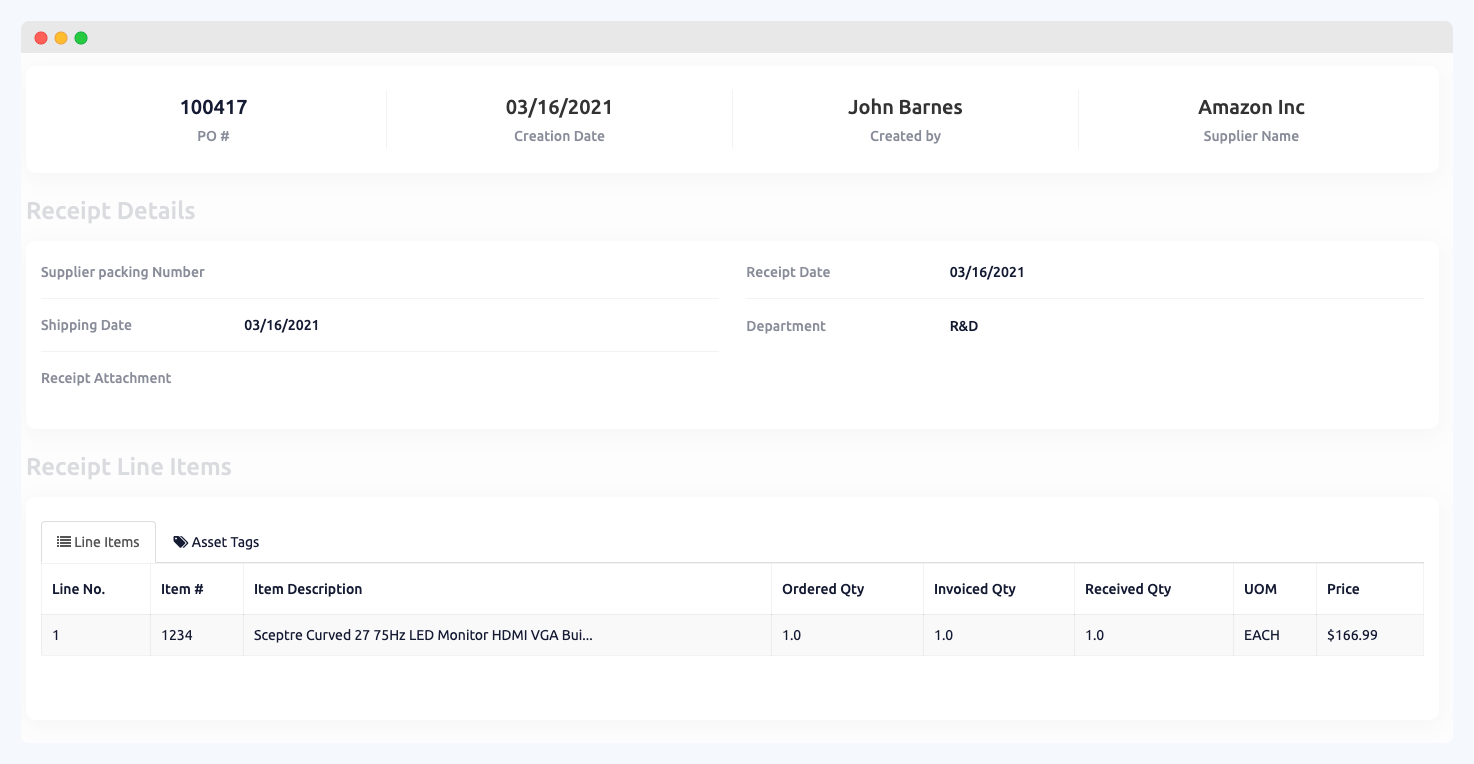Click the green maximize button in titlebar
This screenshot has width=1474, height=764.
pos(80,37)
